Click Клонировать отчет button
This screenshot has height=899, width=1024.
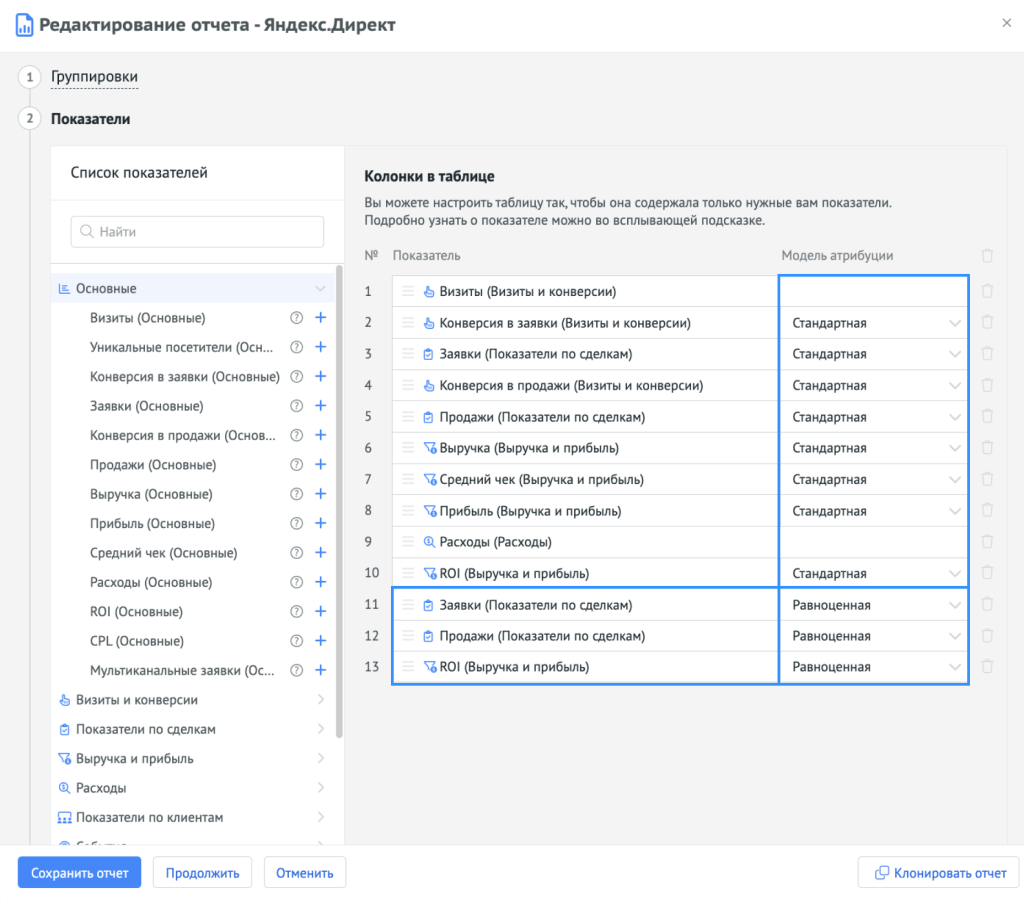point(938,872)
